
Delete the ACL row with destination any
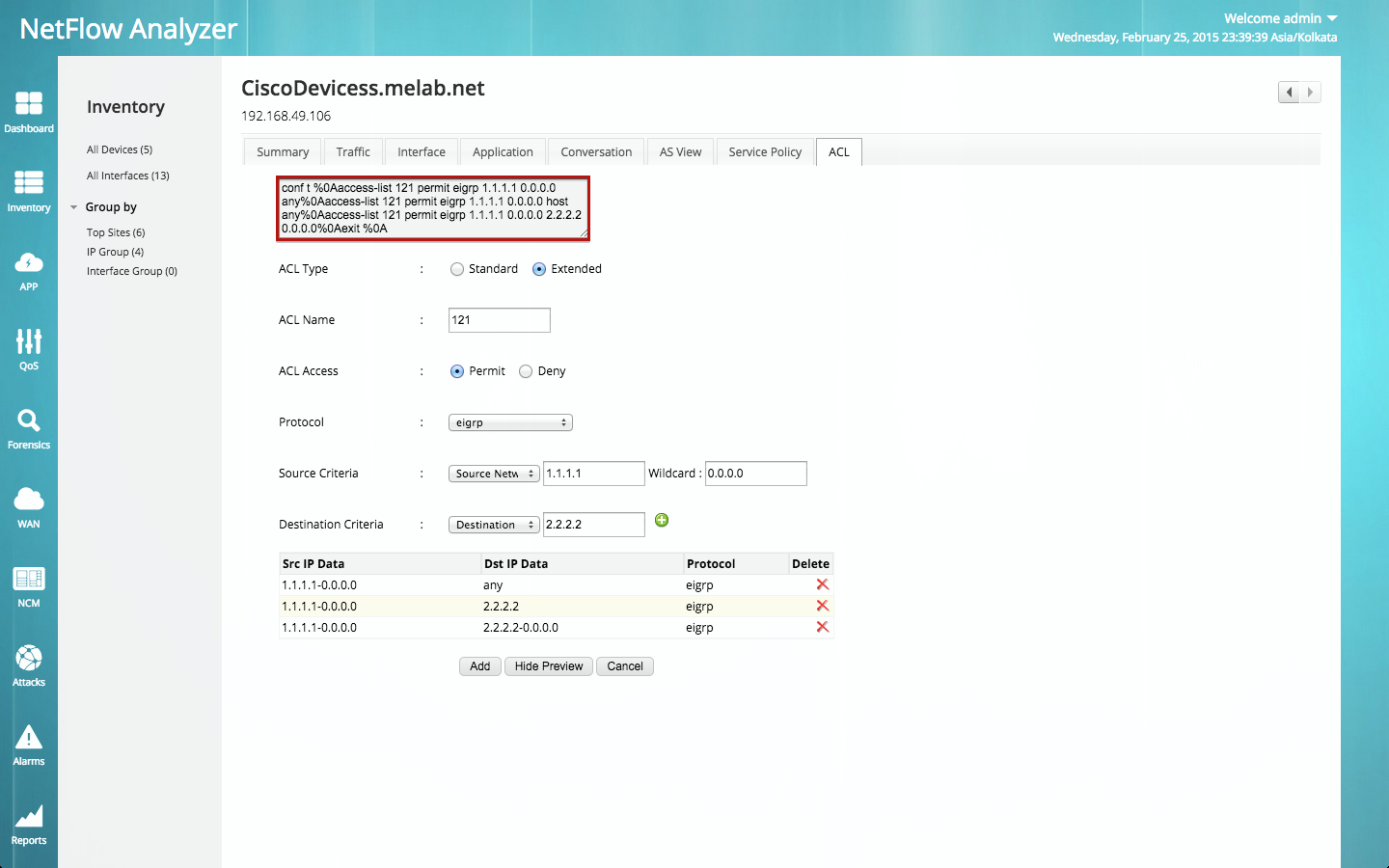point(823,584)
